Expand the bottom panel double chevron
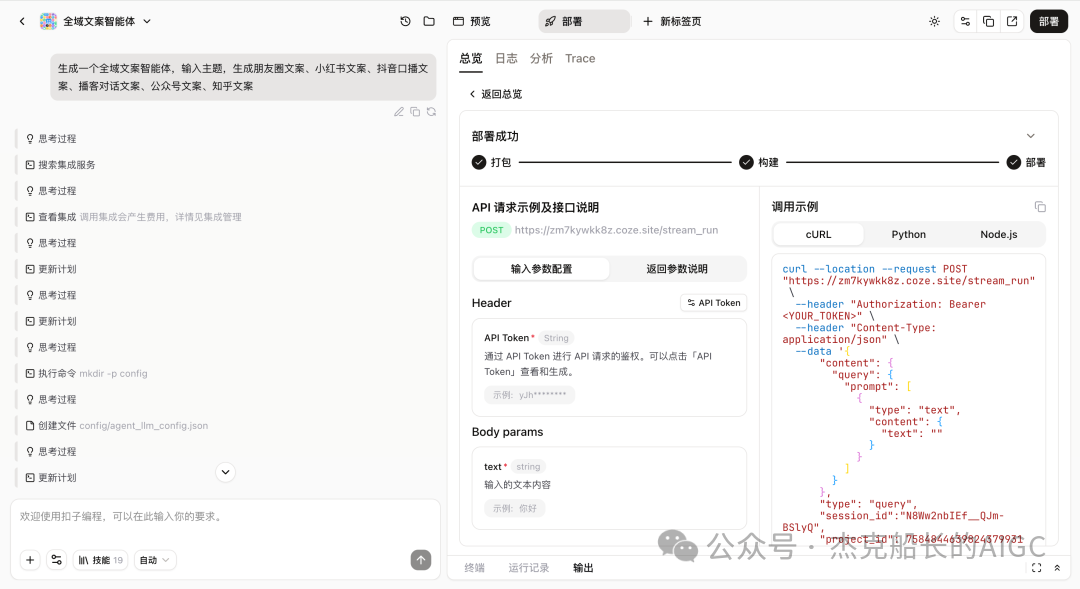This screenshot has height=589, width=1080. tap(1057, 568)
